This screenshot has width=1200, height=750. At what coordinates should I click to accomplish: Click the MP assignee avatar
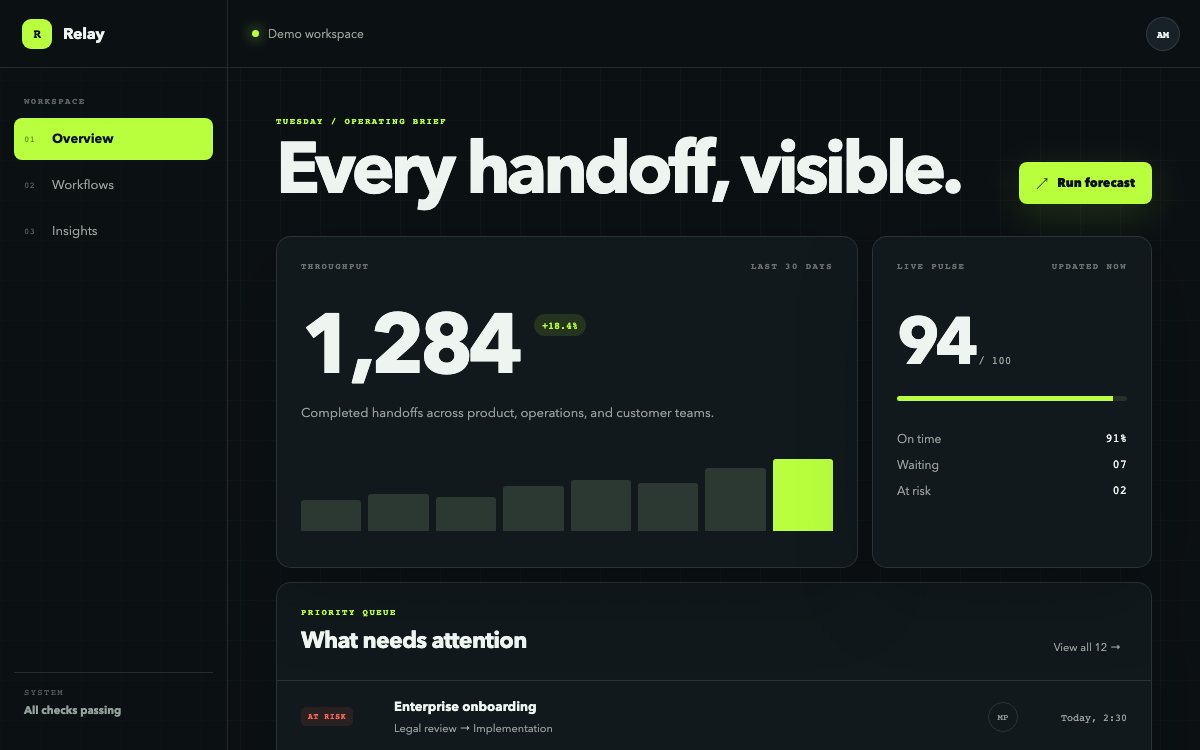tap(1002, 717)
